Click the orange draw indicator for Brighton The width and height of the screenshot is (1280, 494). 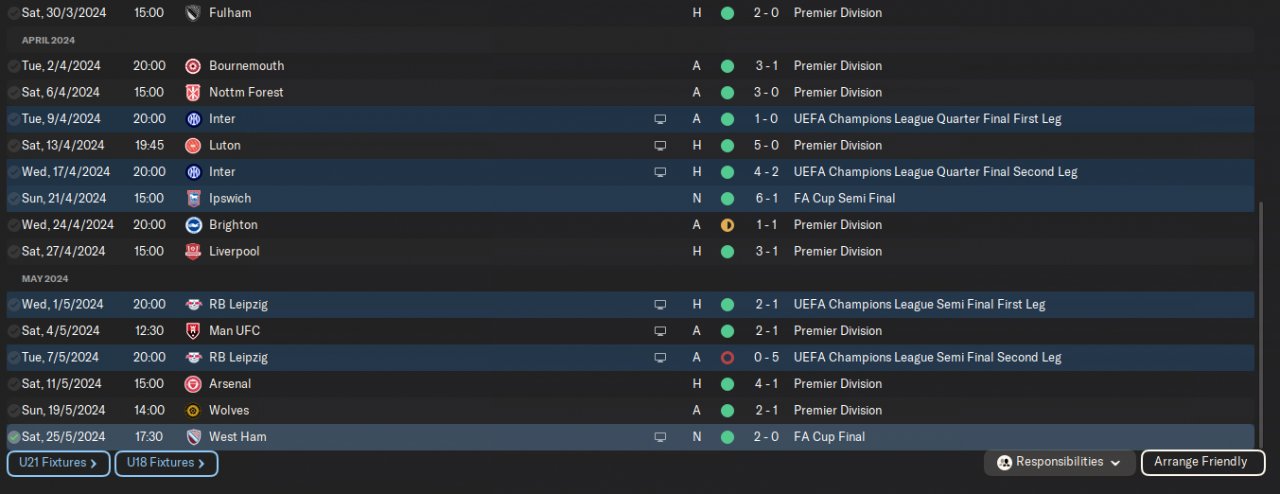[x=727, y=225]
